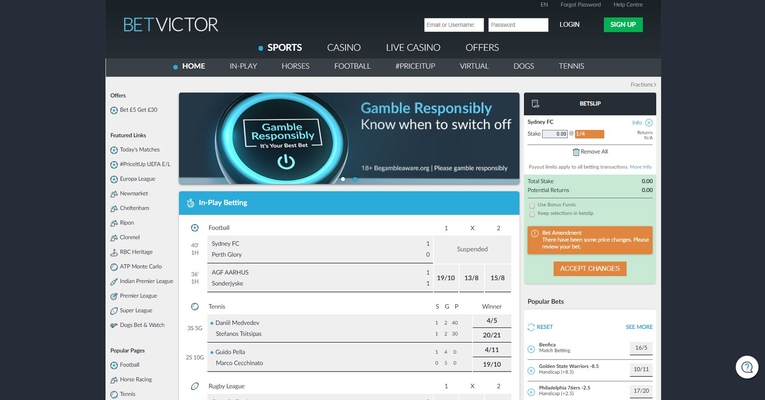
Task: Open the Help Centre link
Action: click(x=628, y=4)
